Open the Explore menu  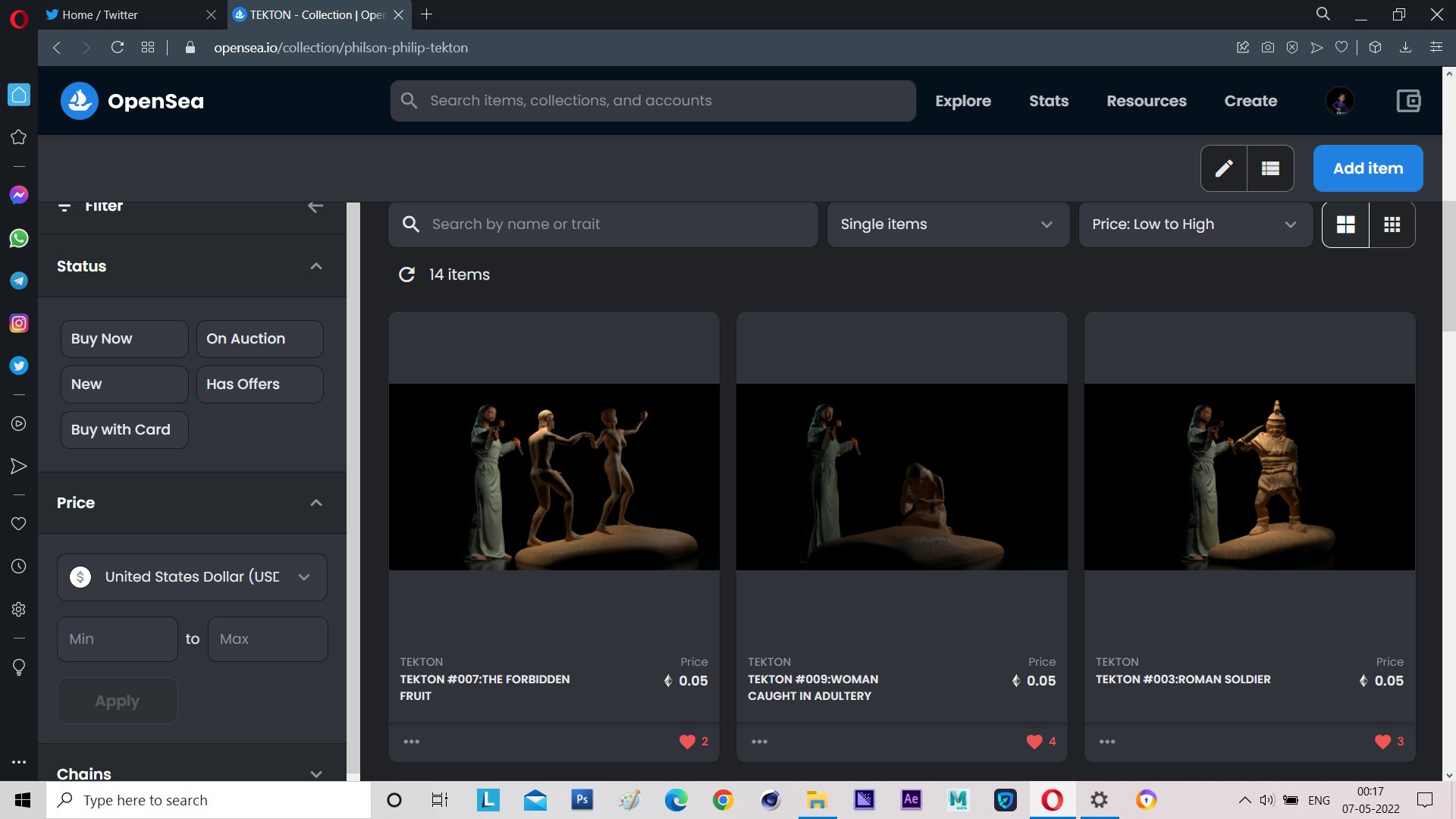(962, 101)
